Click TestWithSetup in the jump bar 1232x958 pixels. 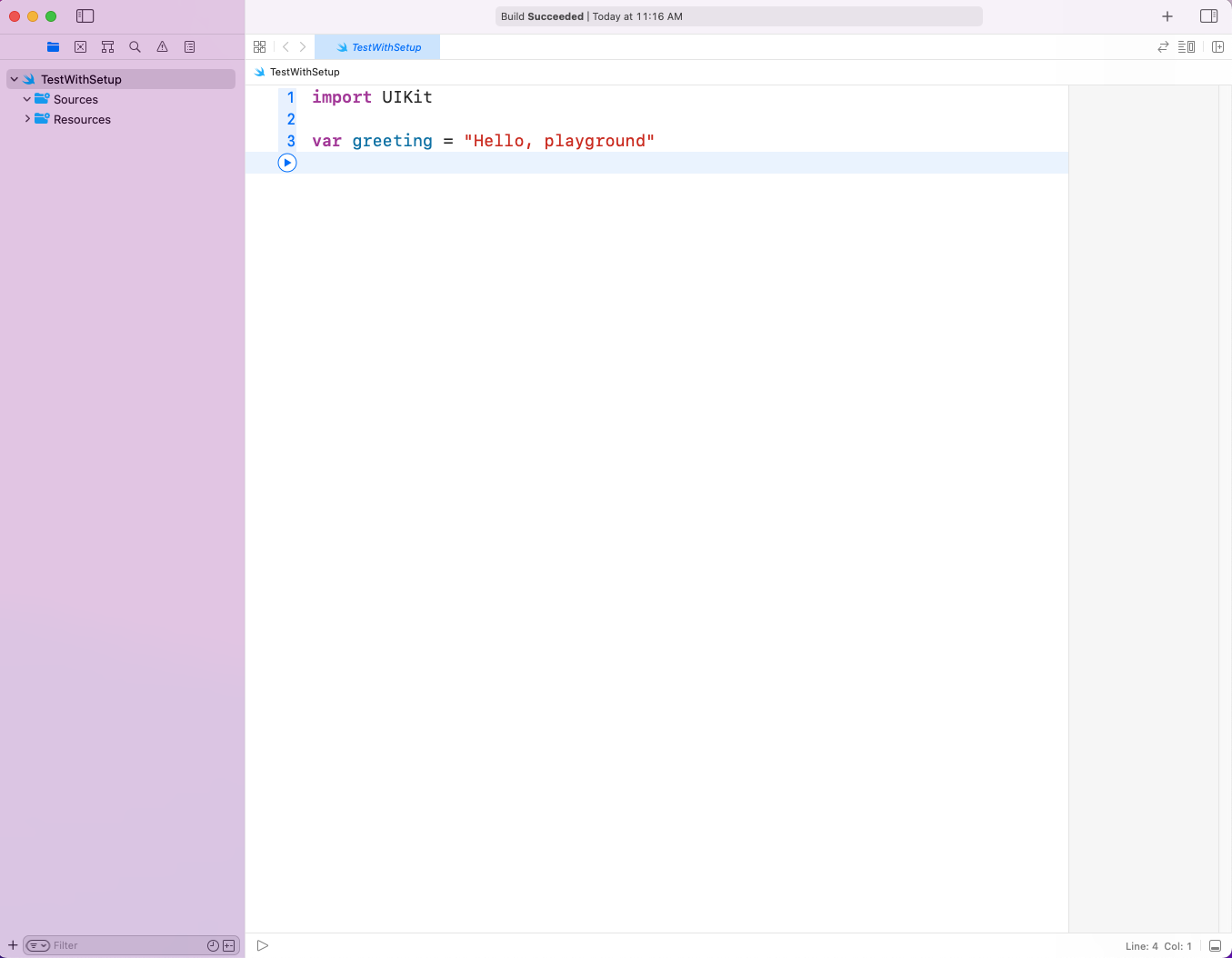coord(305,72)
